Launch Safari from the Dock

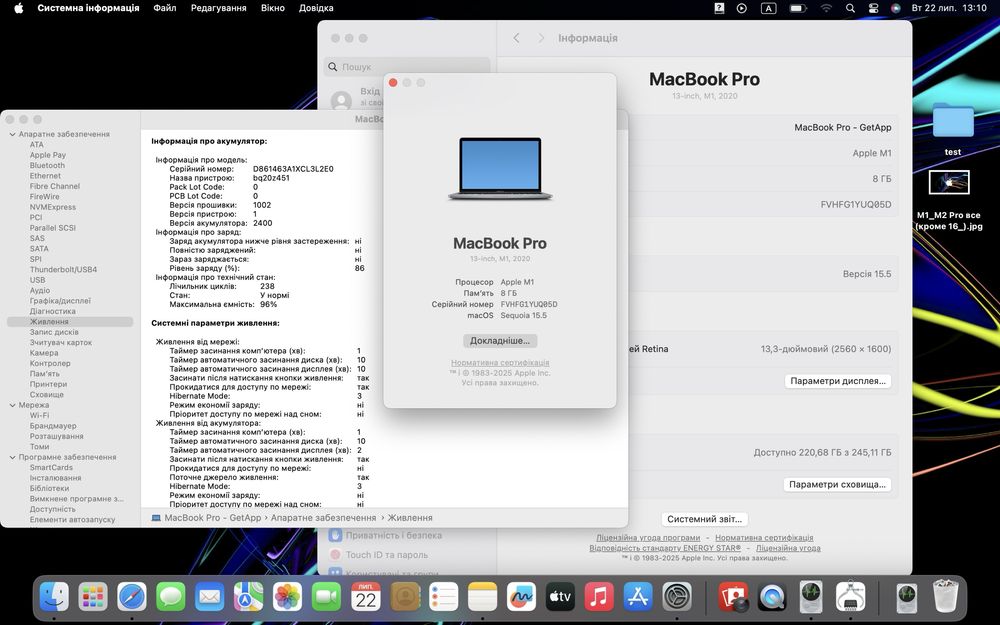(x=132, y=598)
